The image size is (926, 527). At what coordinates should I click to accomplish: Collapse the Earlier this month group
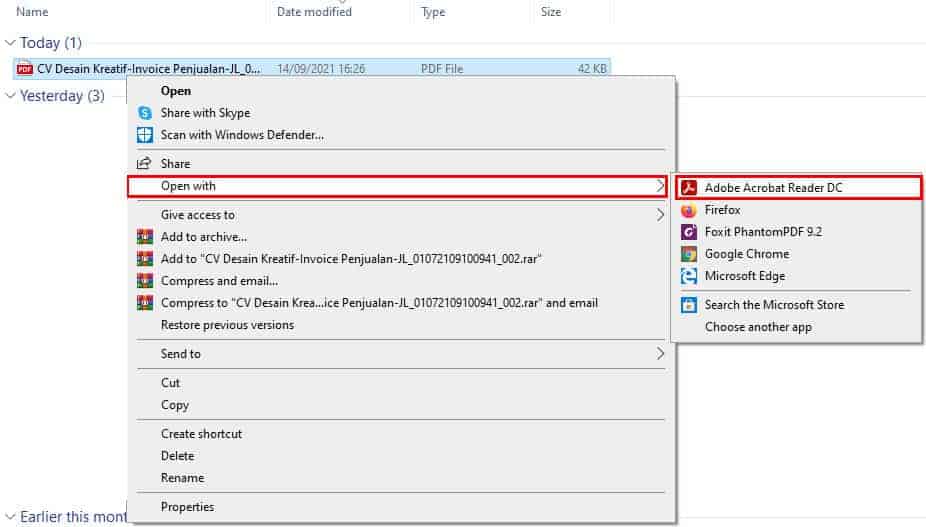[x=10, y=516]
